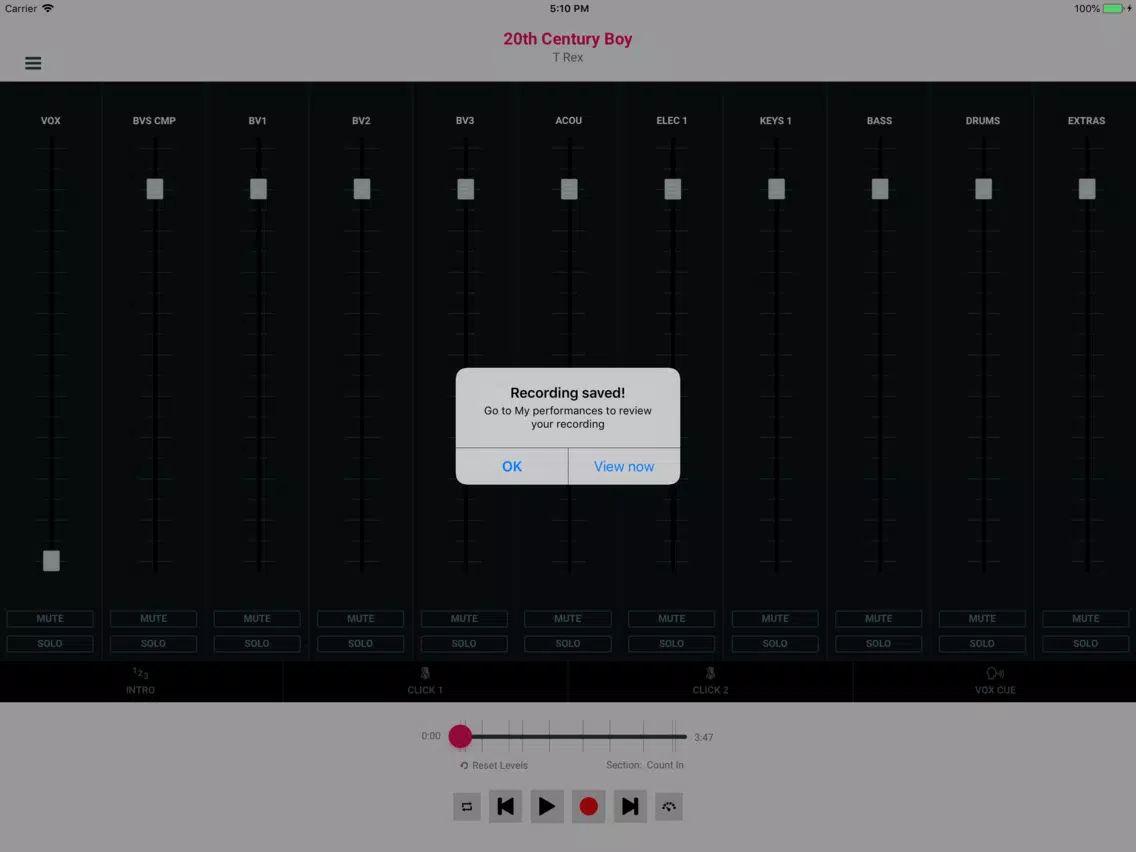The width and height of the screenshot is (1136, 852).
Task: Skip forward to next section
Action: tap(630, 806)
